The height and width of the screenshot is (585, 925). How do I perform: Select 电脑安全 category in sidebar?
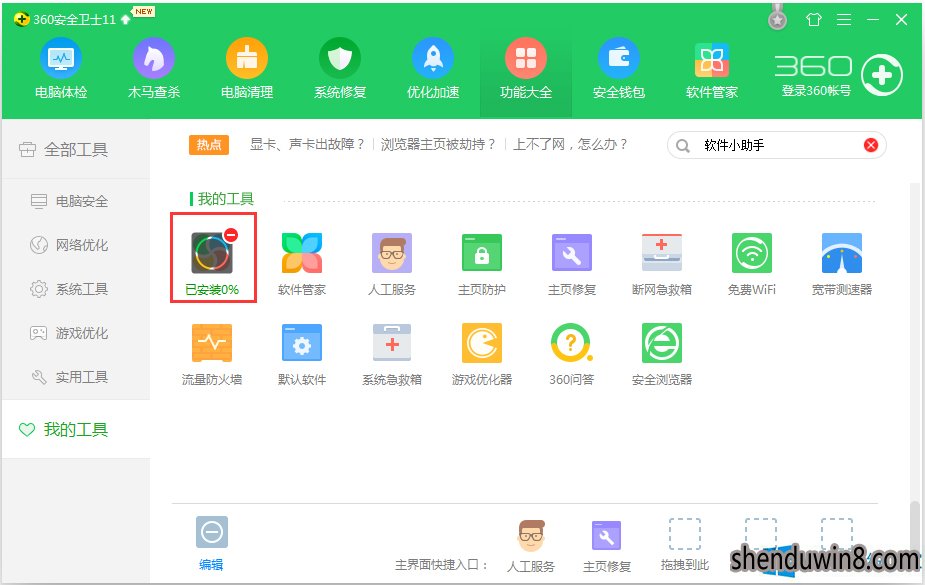(76, 201)
